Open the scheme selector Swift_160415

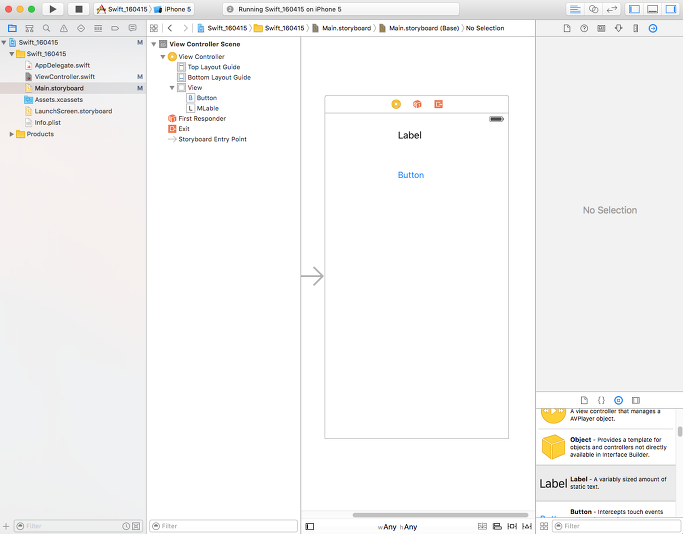point(122,9)
